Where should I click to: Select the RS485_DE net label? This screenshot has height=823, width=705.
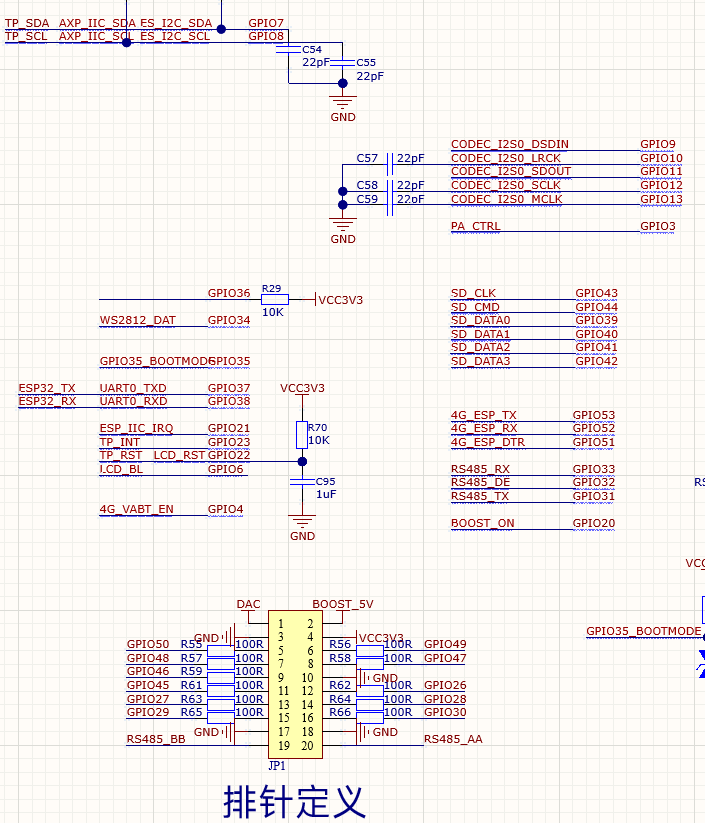coord(480,482)
